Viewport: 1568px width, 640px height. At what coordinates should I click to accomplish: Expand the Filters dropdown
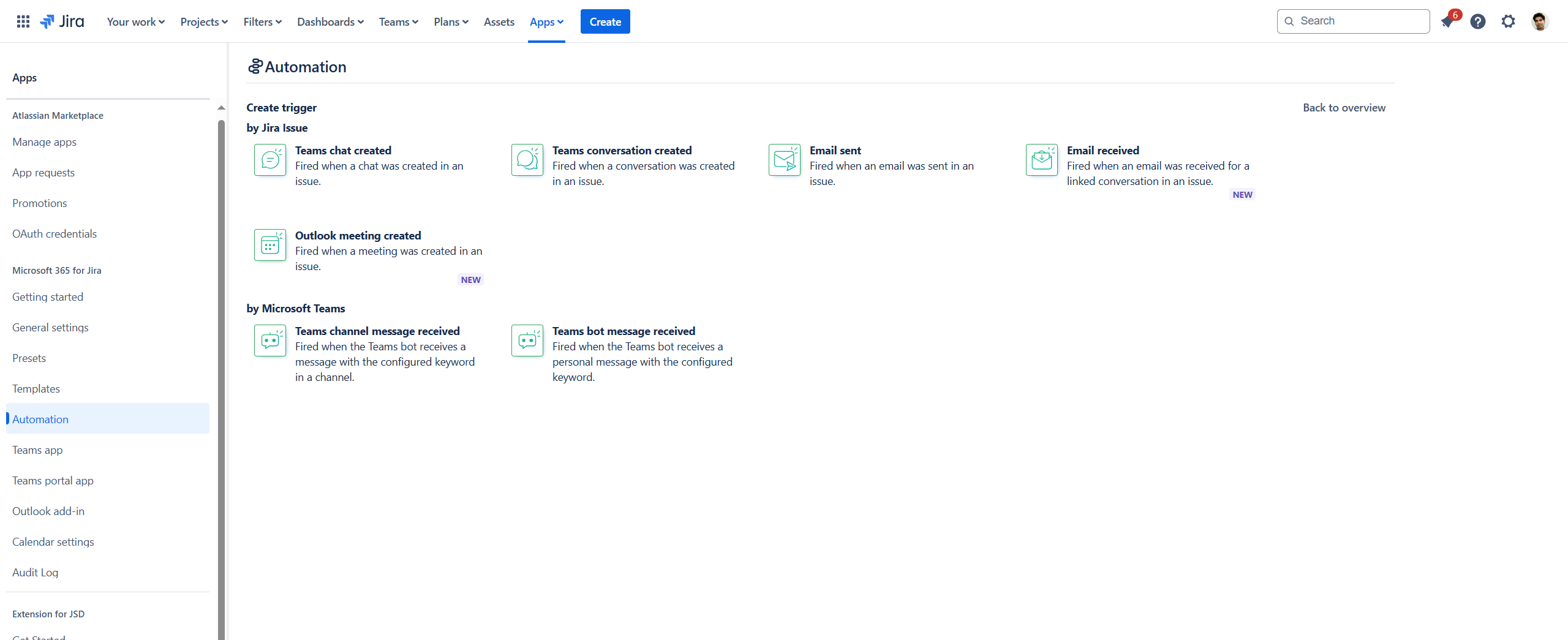262,22
